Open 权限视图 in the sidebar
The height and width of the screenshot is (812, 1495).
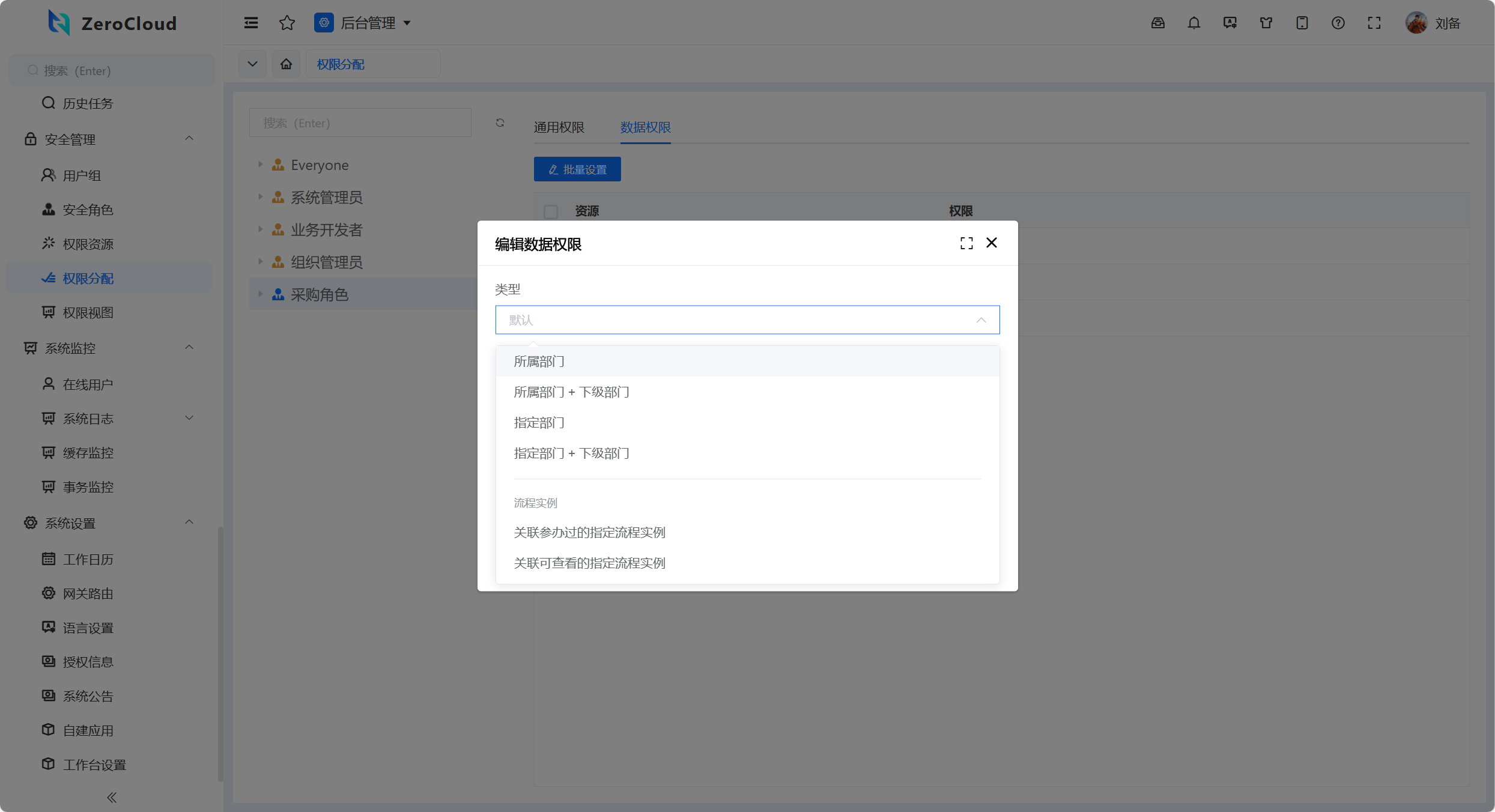88,313
